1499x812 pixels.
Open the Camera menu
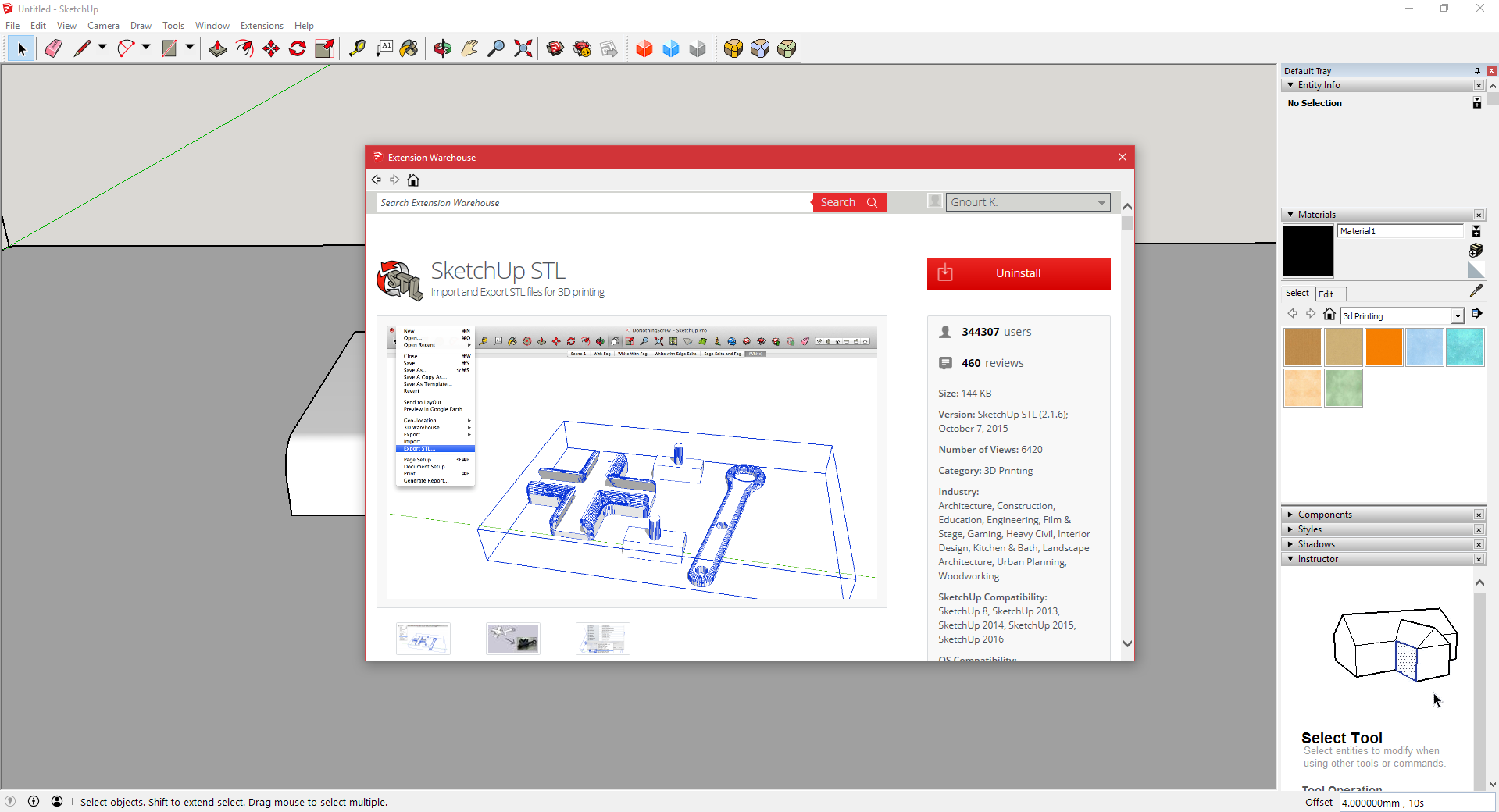tap(103, 26)
